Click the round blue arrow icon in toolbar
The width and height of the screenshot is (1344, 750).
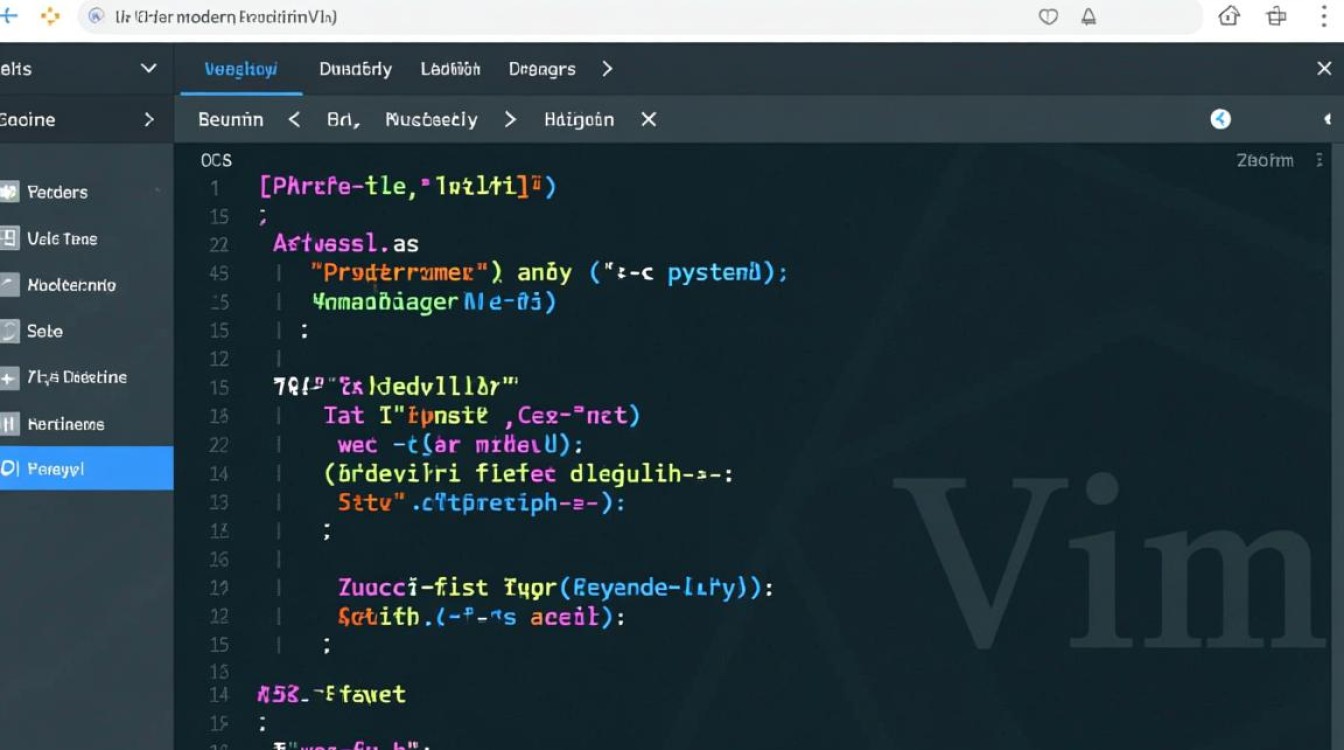point(1220,119)
